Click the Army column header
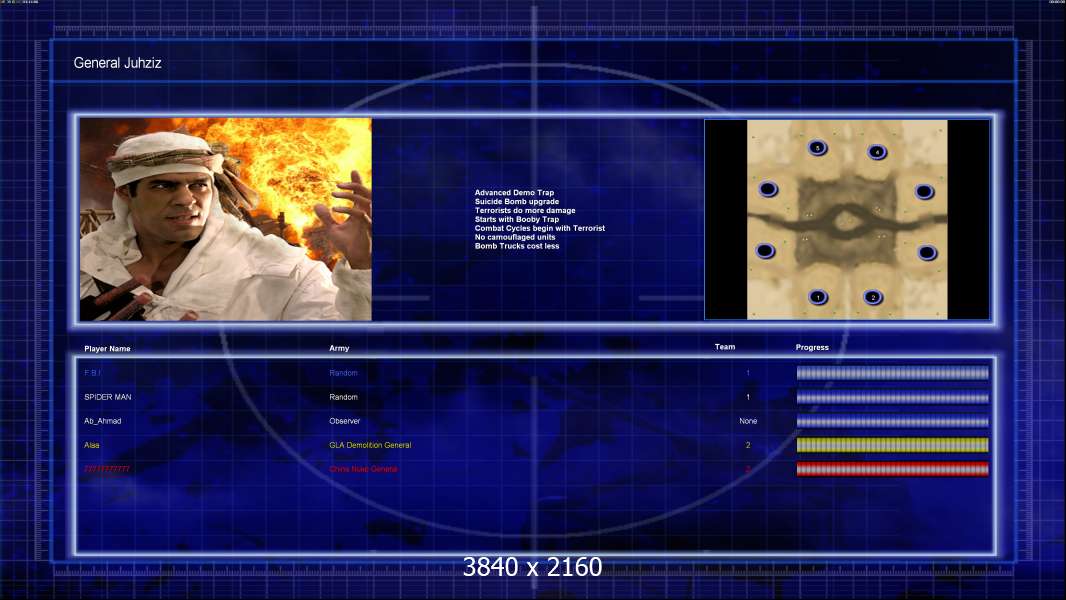The image size is (1066, 600). point(339,348)
